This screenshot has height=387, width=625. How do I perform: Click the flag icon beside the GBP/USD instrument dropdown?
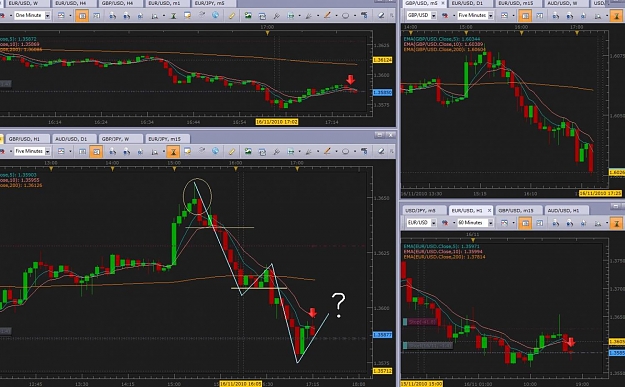(445, 16)
